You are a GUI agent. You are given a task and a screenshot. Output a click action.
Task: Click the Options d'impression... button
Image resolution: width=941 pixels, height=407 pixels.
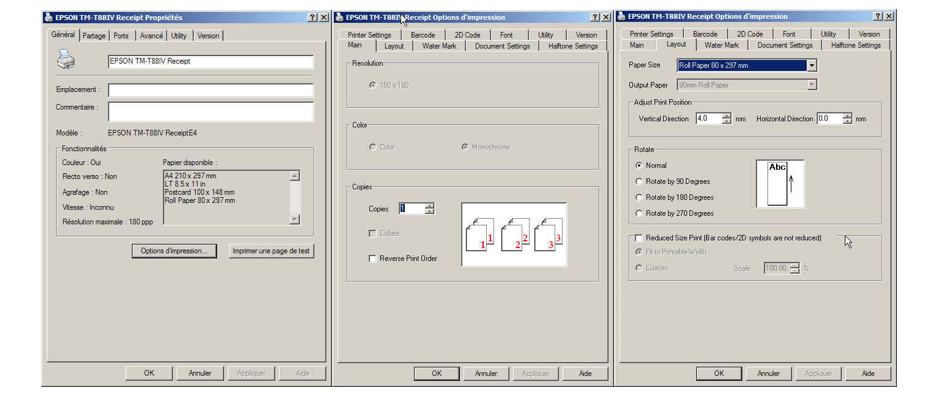174,252
